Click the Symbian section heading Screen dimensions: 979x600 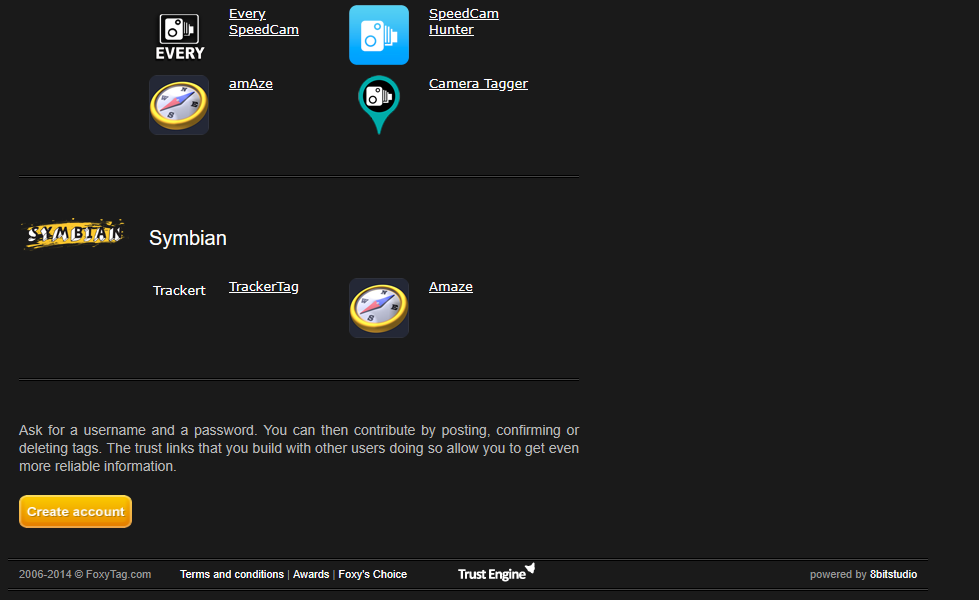click(188, 239)
